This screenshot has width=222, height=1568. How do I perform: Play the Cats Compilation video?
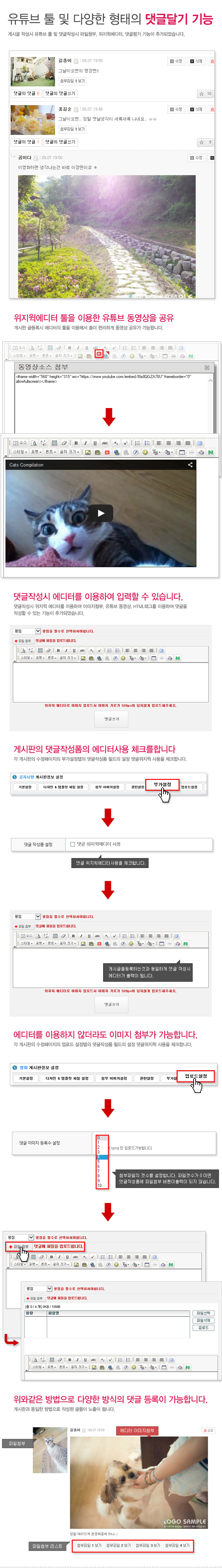101,513
